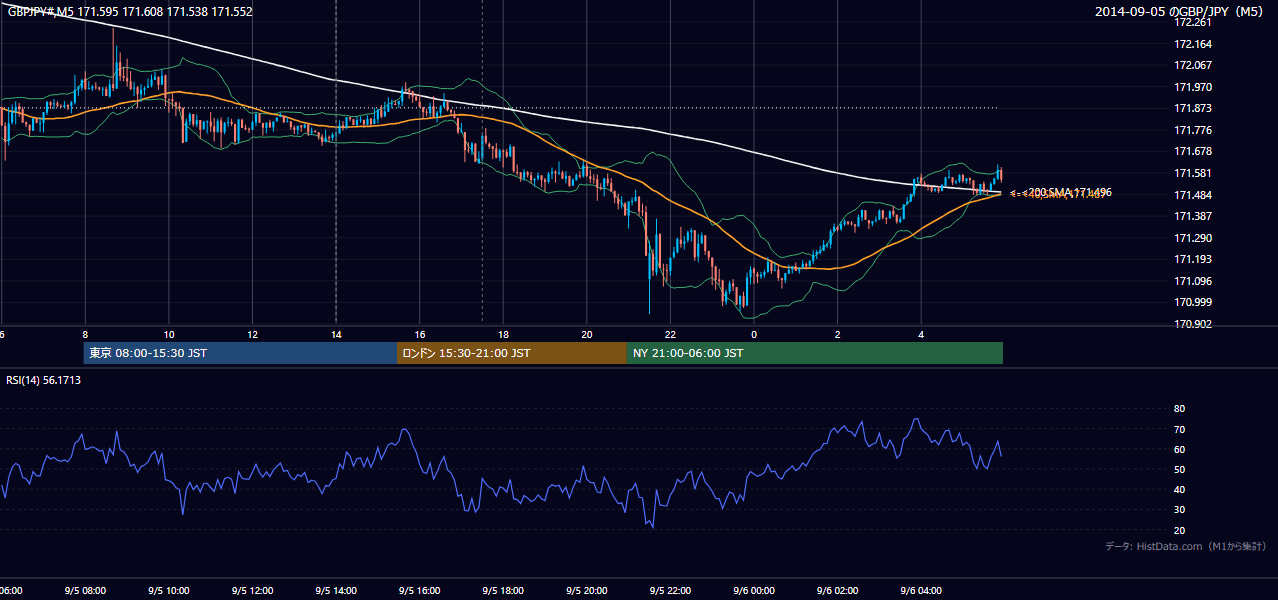The height and width of the screenshot is (600, 1278).
Task: Click hour tick 16 under the candlestick chart
Action: (x=420, y=334)
